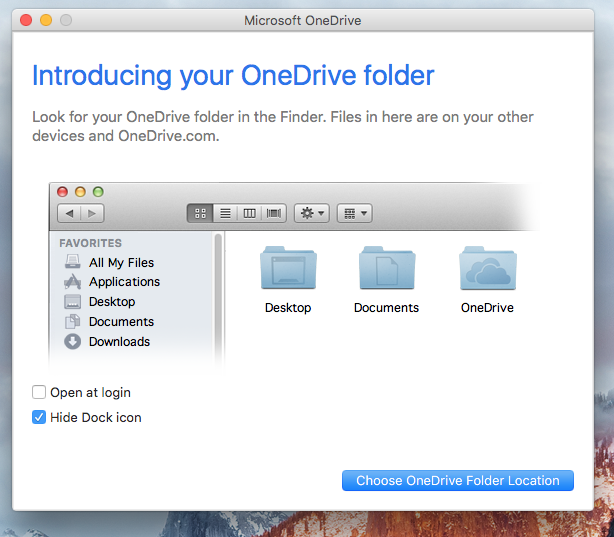Image resolution: width=614 pixels, height=537 pixels.
Task: Click the red close dot in Finder illustration
Action: [x=62, y=192]
